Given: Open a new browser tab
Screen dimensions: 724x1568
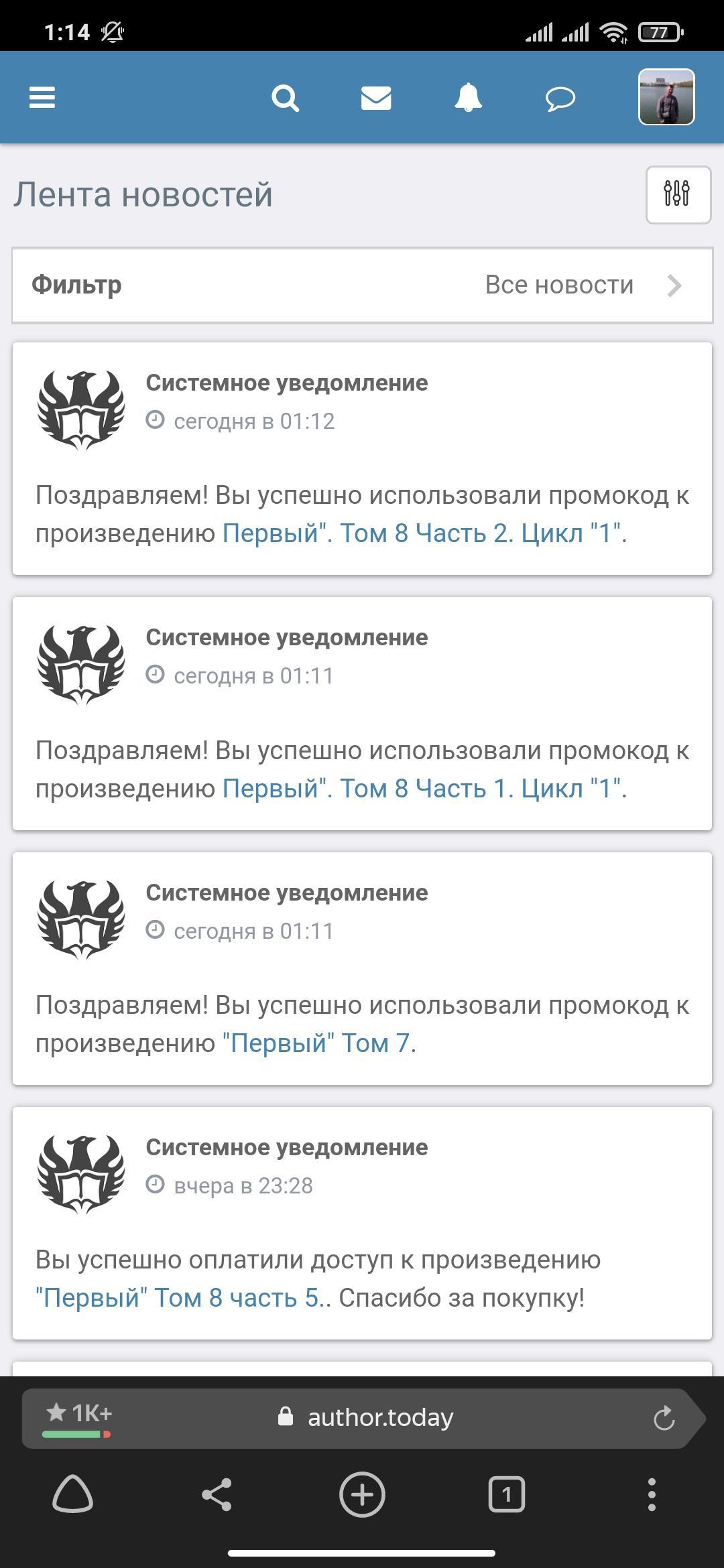Looking at the screenshot, I should point(362,1494).
